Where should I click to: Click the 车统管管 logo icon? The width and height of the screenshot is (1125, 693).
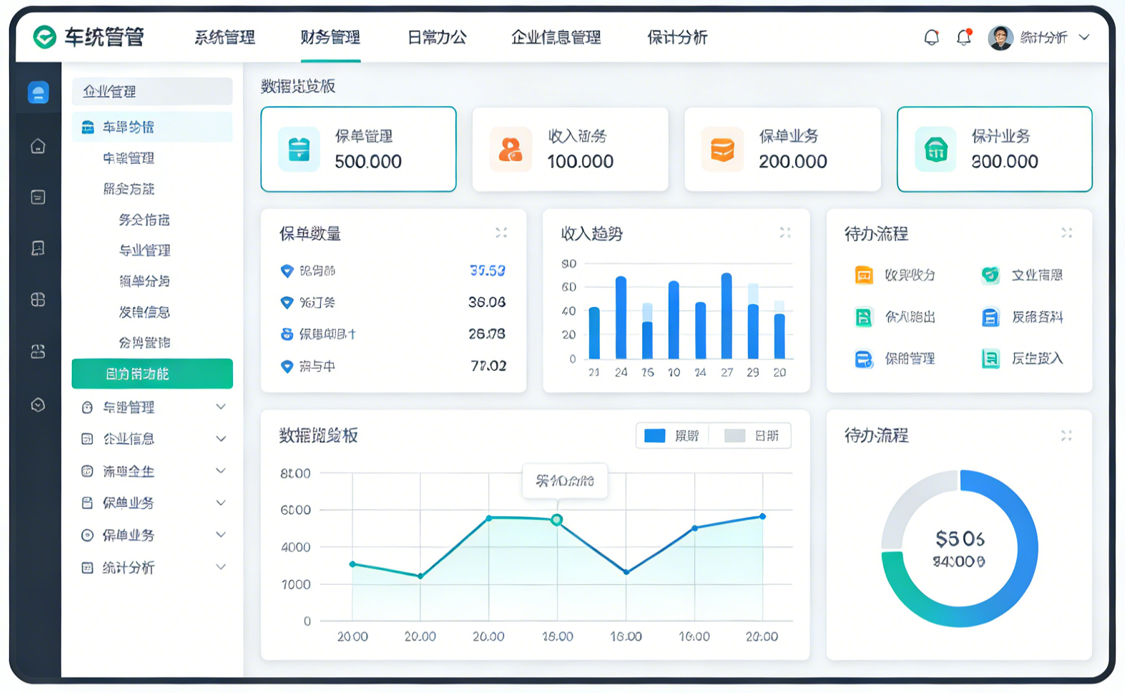tap(44, 37)
